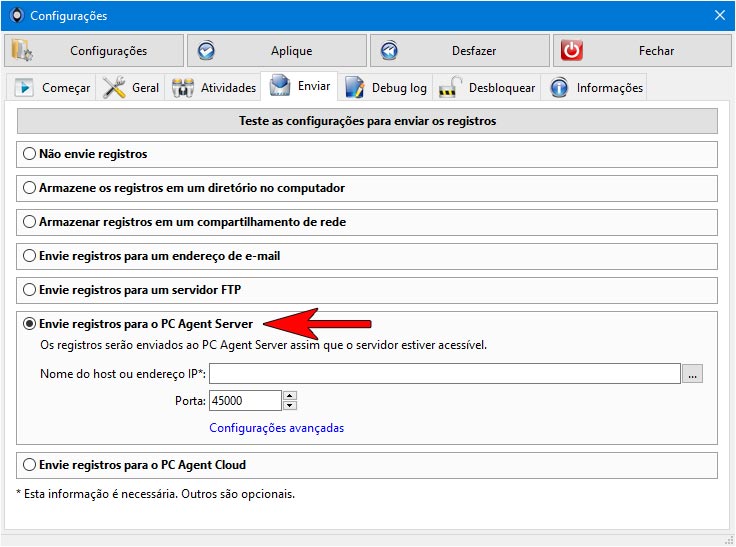Click the Desbloquear padlock icon

pos(451,87)
